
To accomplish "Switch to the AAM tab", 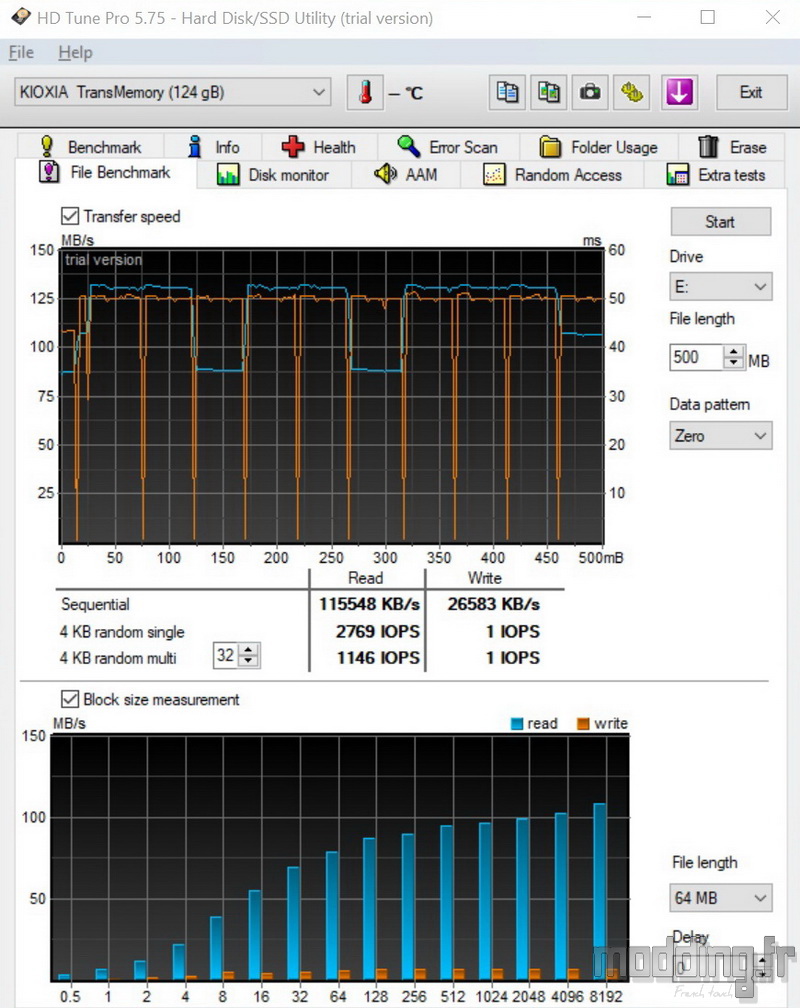I will pos(406,175).
